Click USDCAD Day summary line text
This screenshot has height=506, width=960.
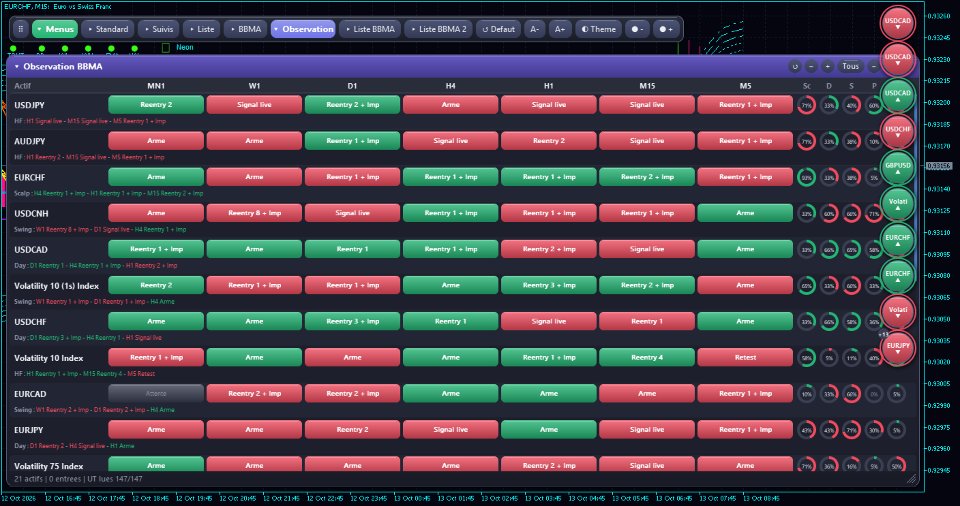[96, 266]
